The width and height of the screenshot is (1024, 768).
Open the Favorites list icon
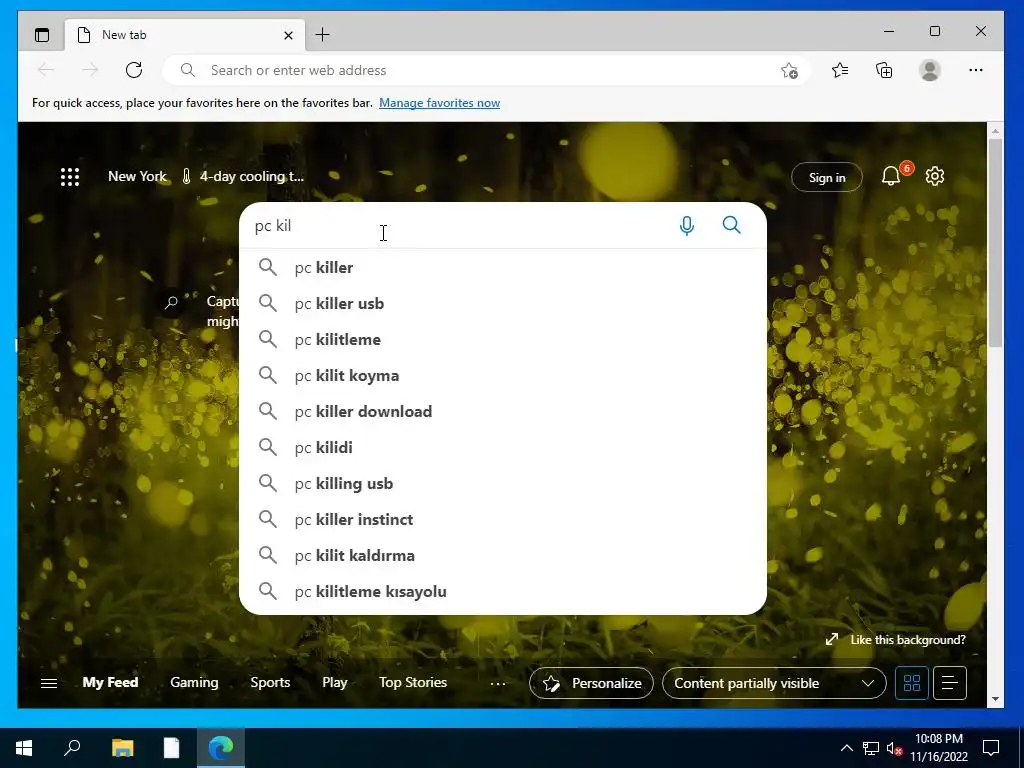[x=840, y=70]
